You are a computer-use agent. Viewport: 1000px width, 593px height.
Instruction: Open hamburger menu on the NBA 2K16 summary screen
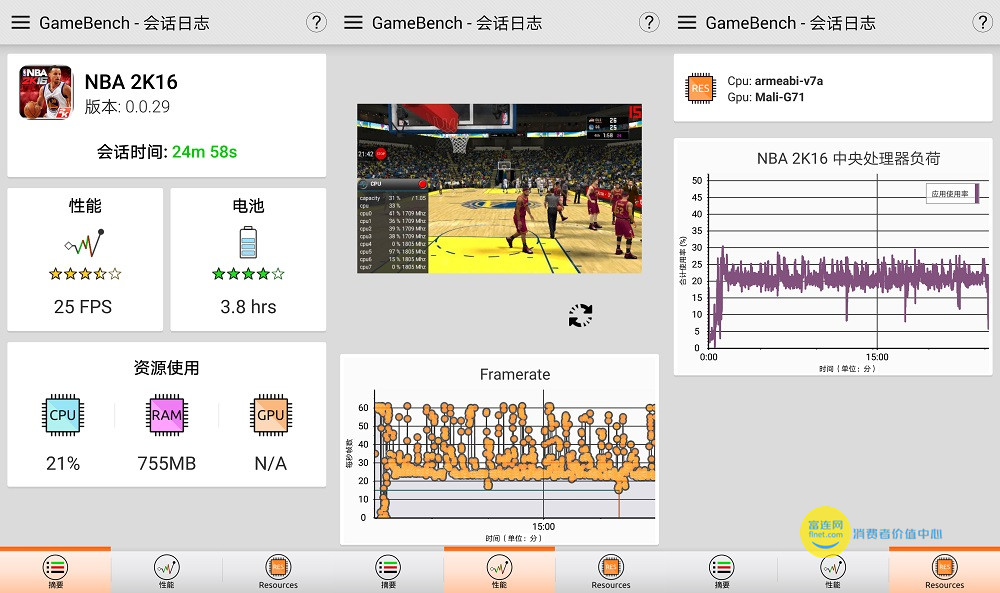point(20,22)
